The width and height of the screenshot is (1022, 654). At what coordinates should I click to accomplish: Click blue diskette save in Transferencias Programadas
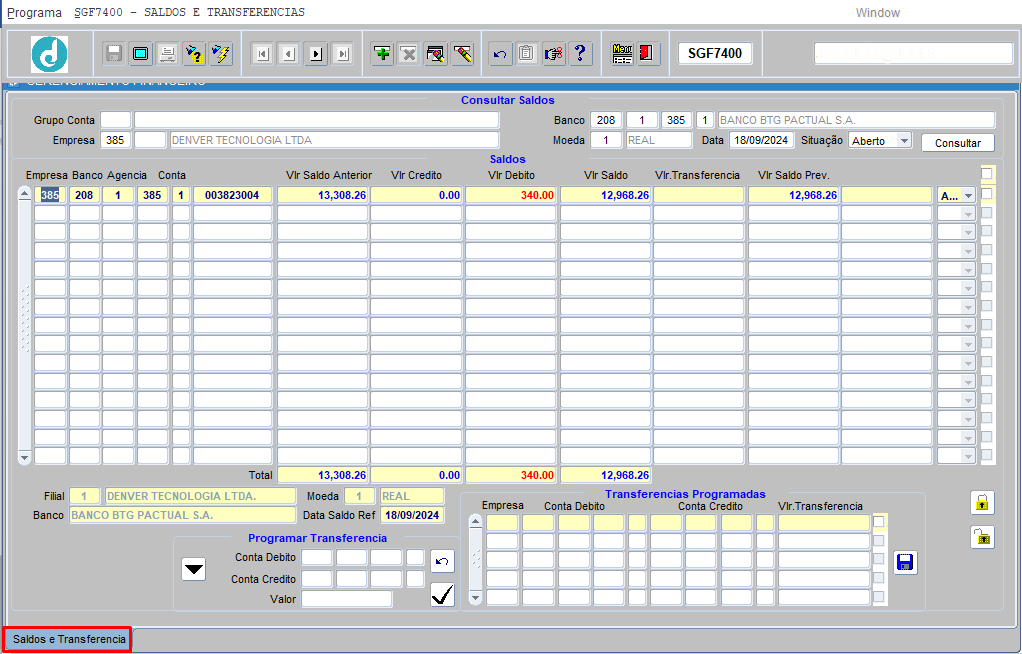(x=905, y=563)
